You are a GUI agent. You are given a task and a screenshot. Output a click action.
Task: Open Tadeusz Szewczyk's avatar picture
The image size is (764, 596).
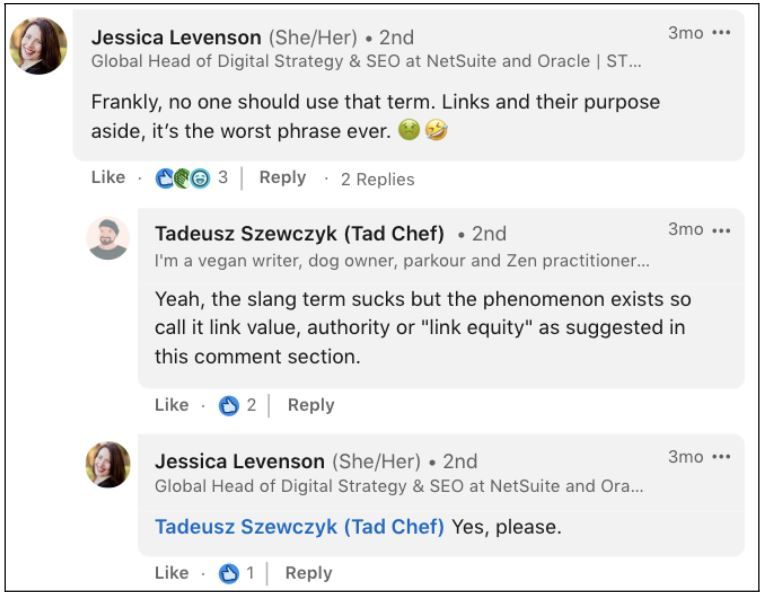coord(108,239)
